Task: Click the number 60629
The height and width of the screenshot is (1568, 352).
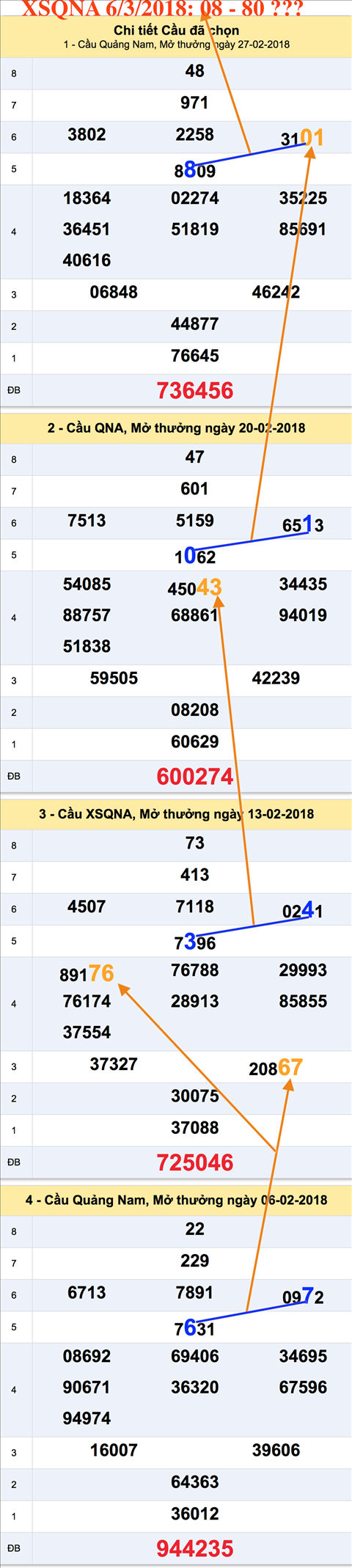Action: [x=195, y=741]
